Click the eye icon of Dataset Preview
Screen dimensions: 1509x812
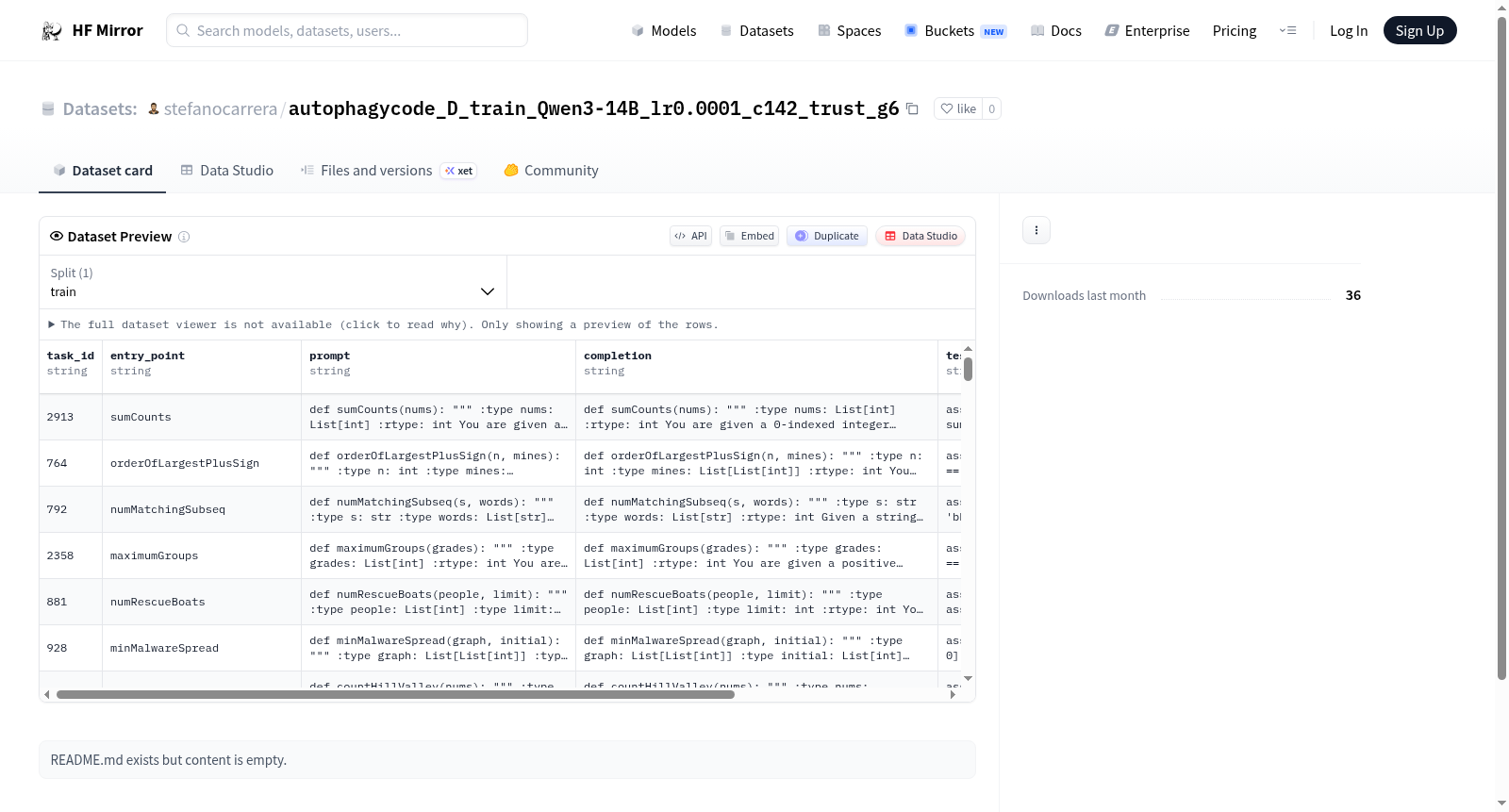57,236
